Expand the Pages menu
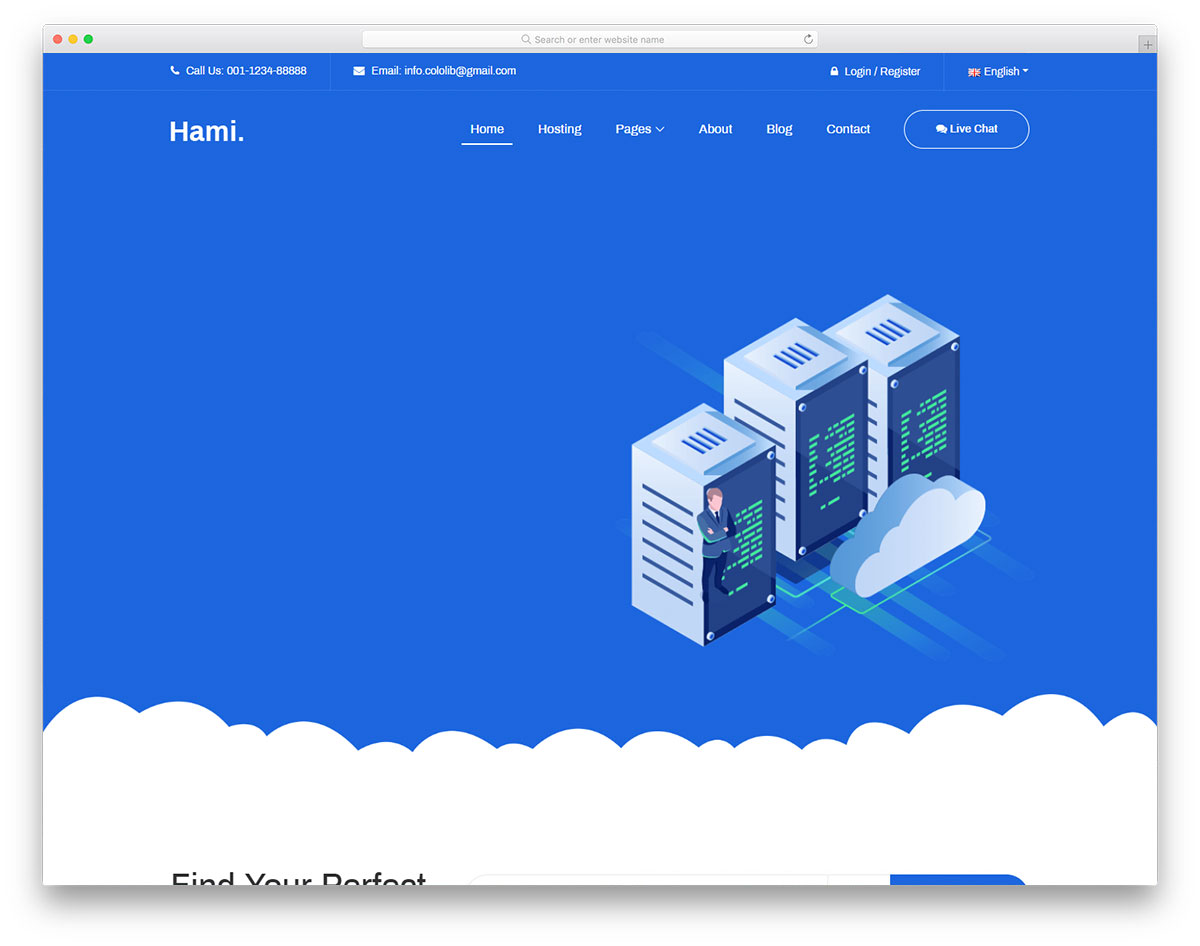The image size is (1200, 946). click(640, 129)
